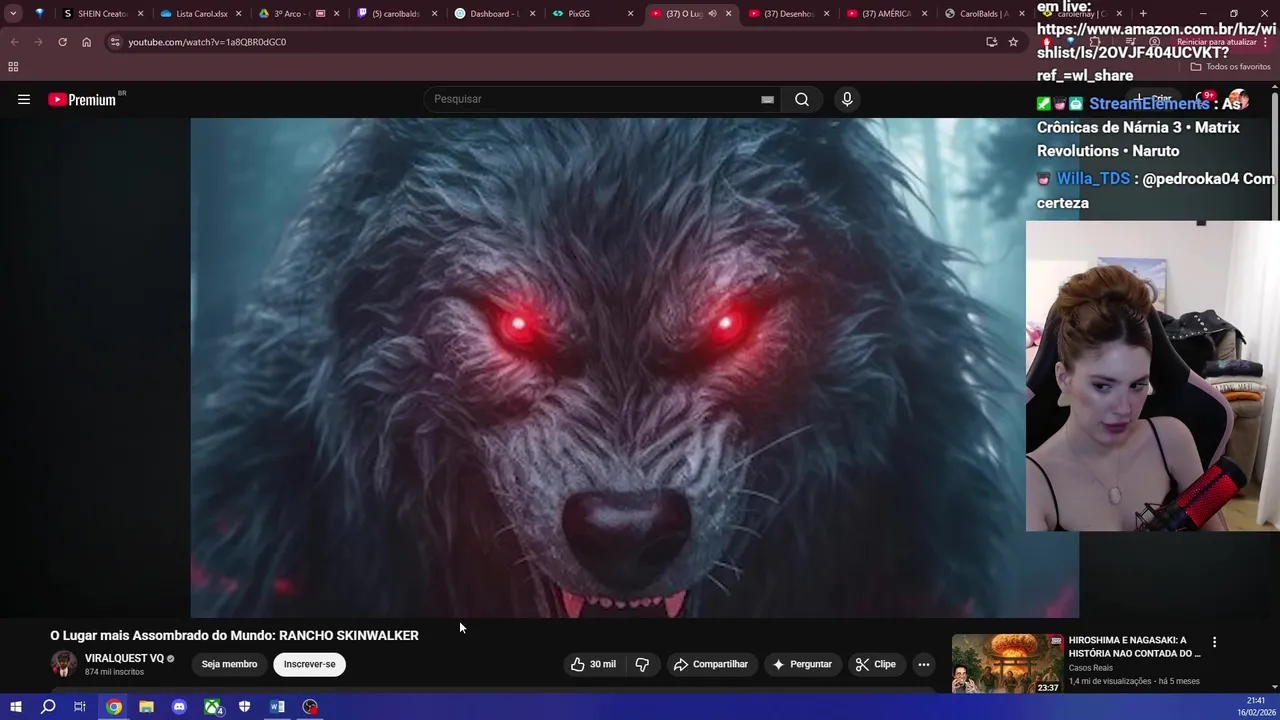The image size is (1280, 720).
Task: Go forward with browser forward arrow
Action: [x=38, y=42]
